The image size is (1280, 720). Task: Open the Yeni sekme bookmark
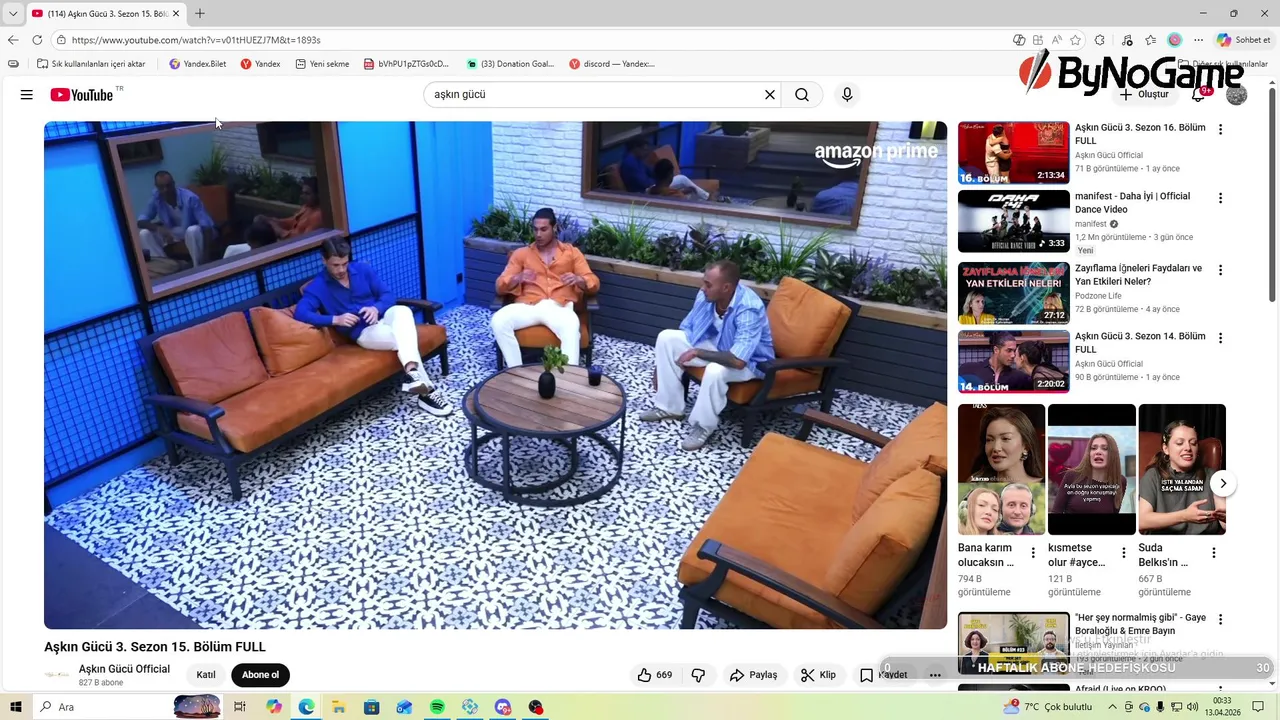coord(322,64)
